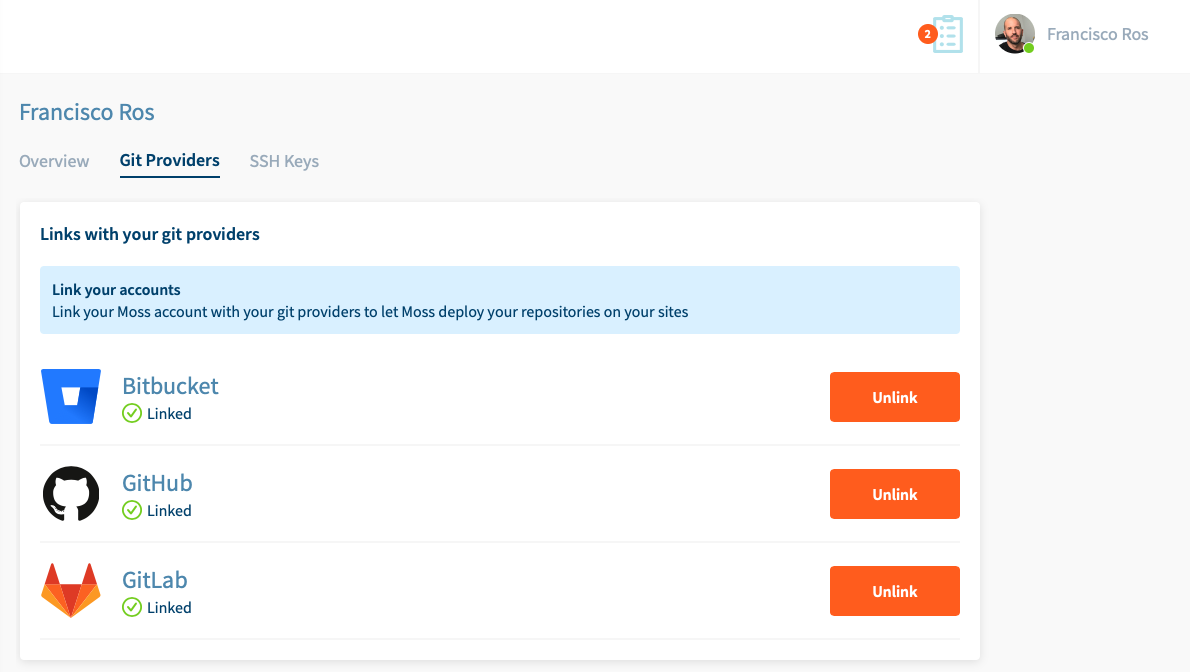Image resolution: width=1190 pixels, height=672 pixels.
Task: Click the GitHub octocat logo
Action: (x=71, y=494)
